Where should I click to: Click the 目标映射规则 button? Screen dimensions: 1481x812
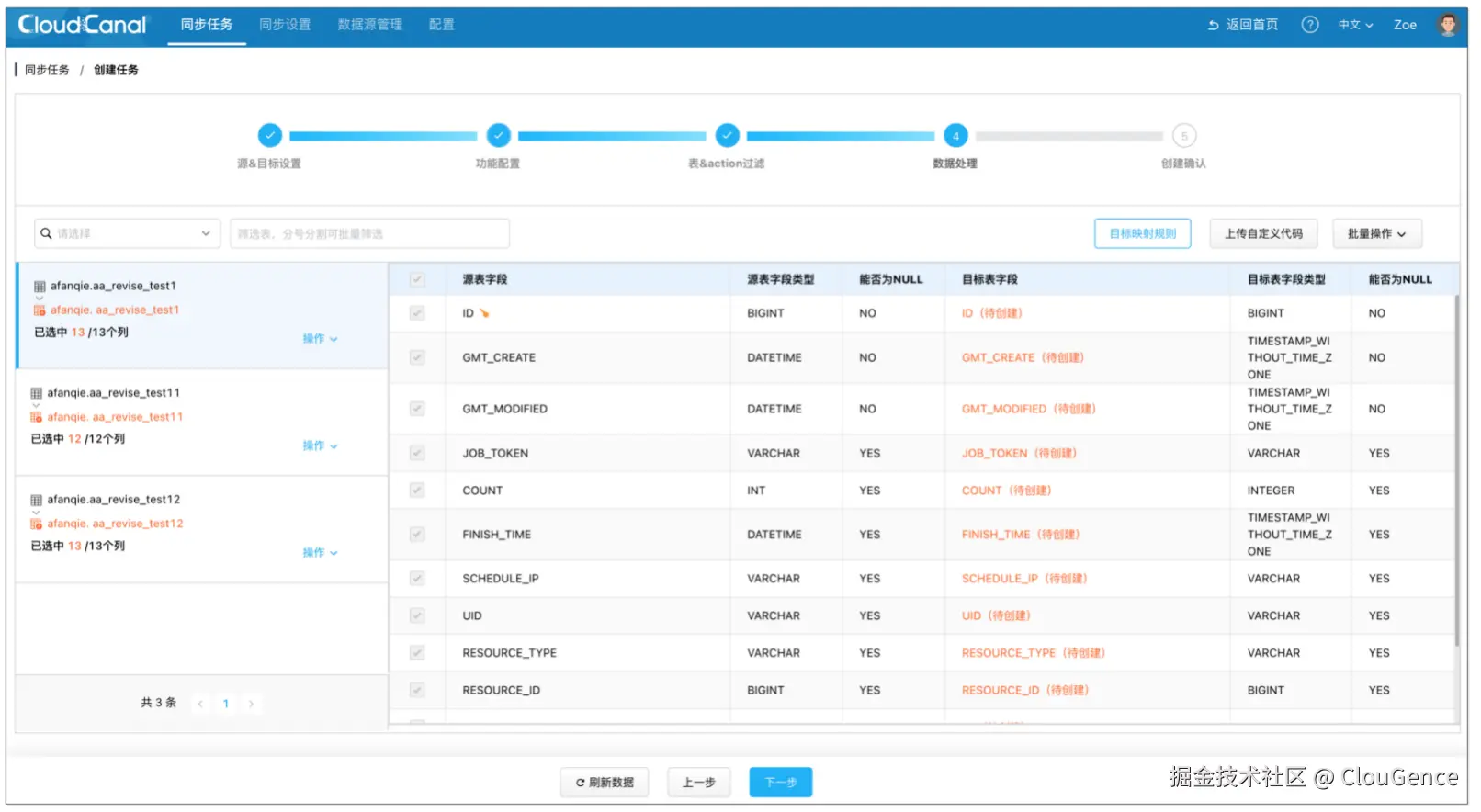coord(1143,234)
